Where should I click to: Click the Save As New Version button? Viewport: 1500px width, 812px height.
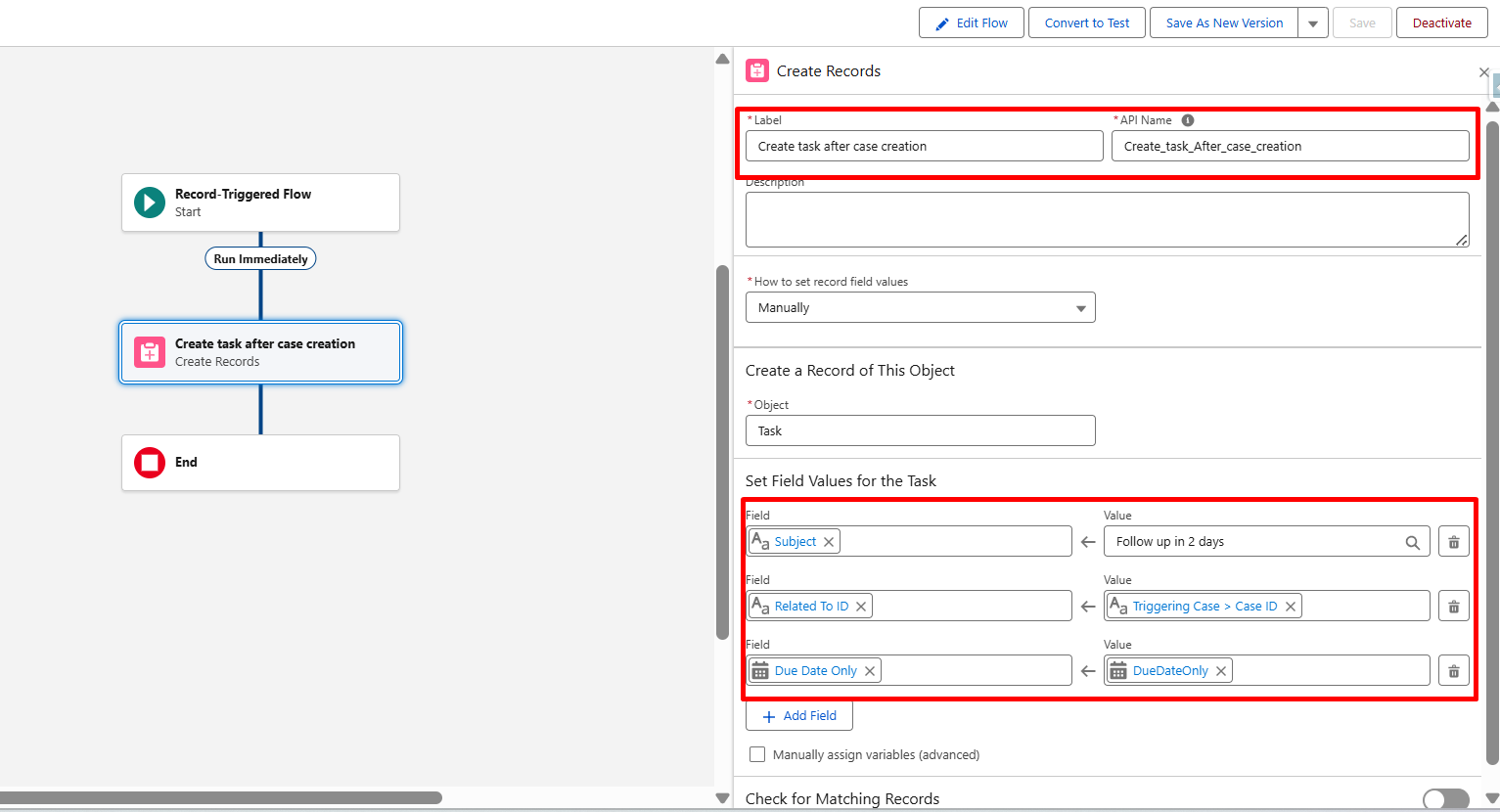pyautogui.click(x=1224, y=23)
